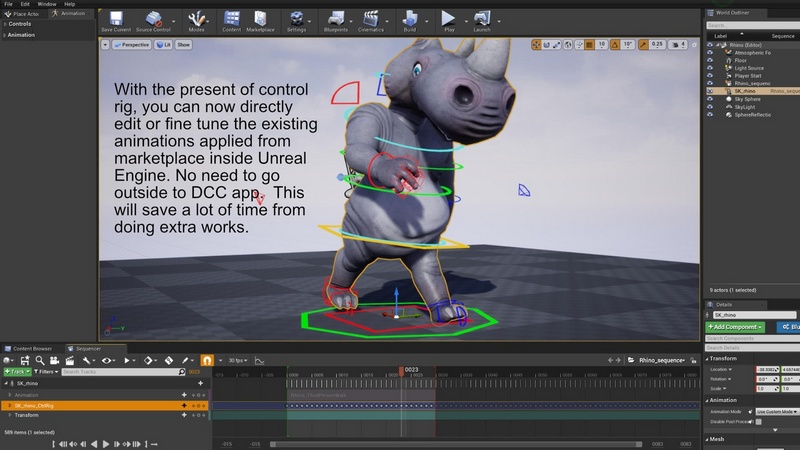
Task: Switch to the Content Browser tab
Action: tap(34, 348)
